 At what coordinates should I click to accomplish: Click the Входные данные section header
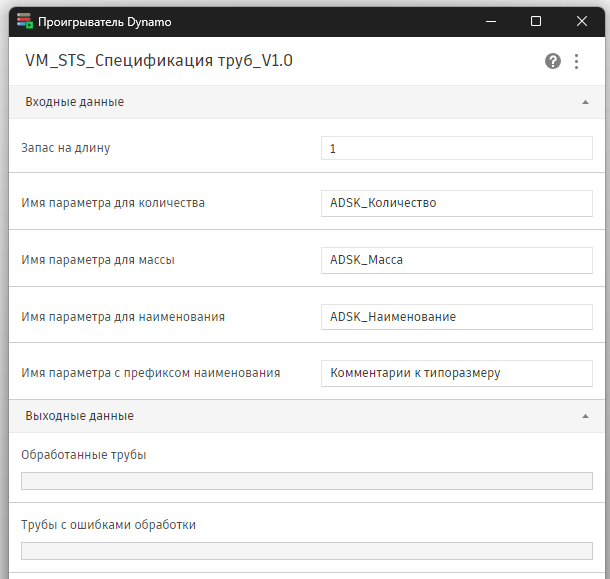307,102
